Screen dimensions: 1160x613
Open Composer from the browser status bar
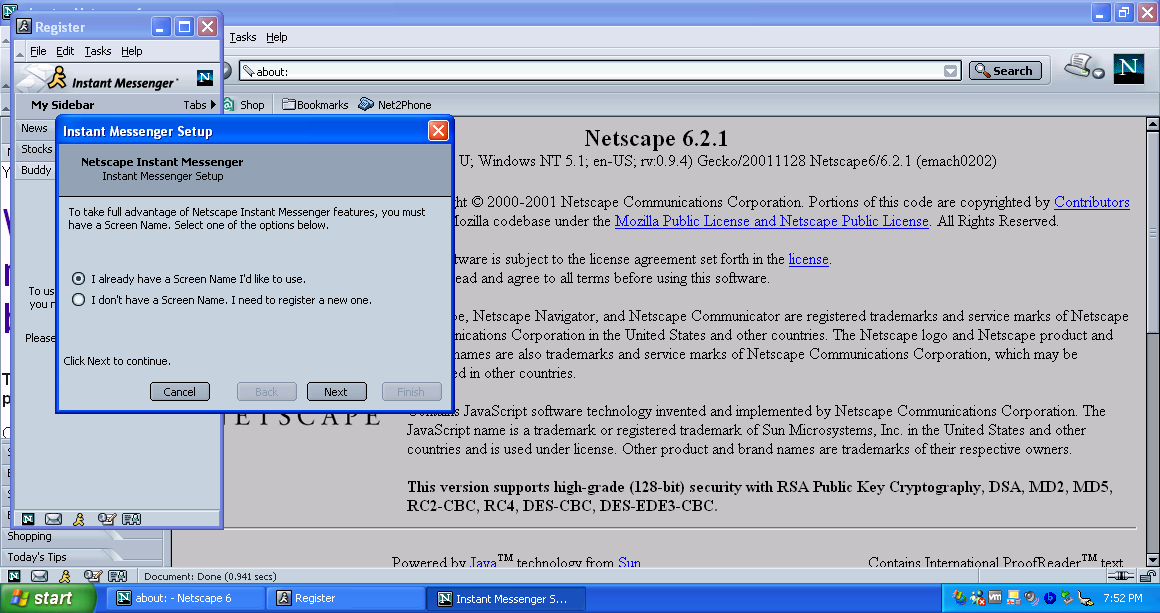[92, 576]
